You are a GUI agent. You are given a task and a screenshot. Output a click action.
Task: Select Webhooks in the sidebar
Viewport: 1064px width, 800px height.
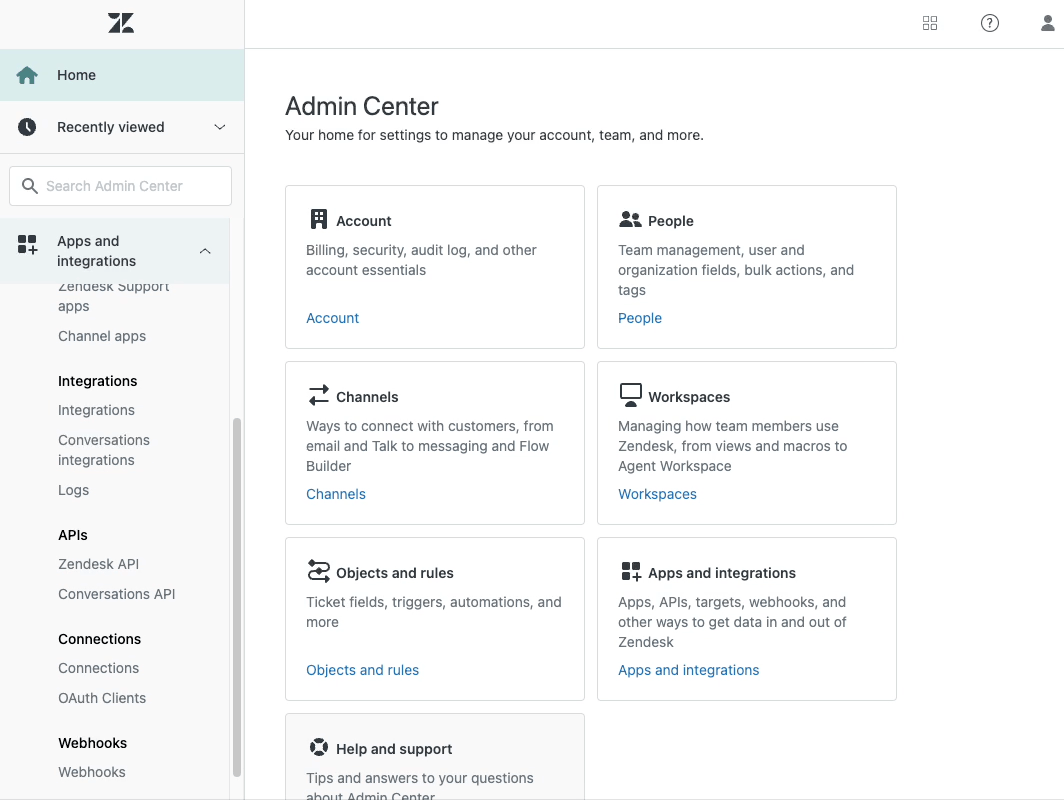point(91,771)
